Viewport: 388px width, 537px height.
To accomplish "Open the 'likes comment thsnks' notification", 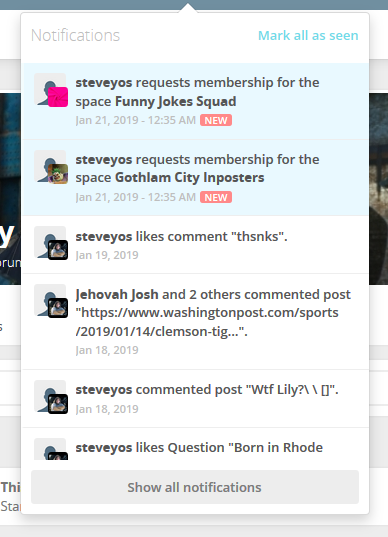I will coord(196,245).
